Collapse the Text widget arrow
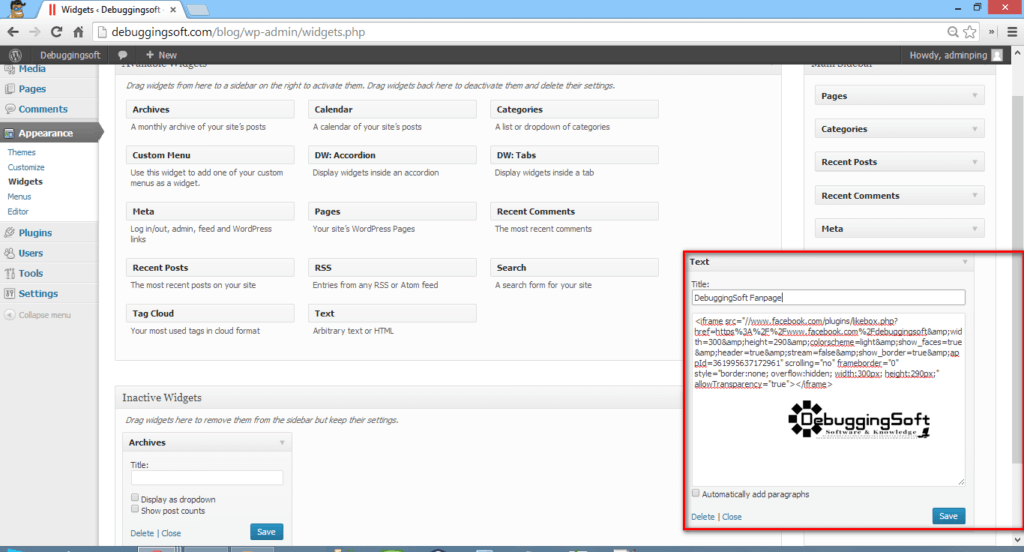The height and width of the screenshot is (552, 1024). click(965, 262)
